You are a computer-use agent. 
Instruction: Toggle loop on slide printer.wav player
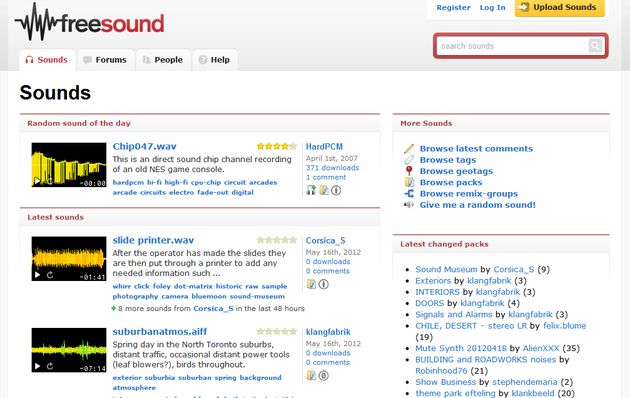tap(50, 275)
